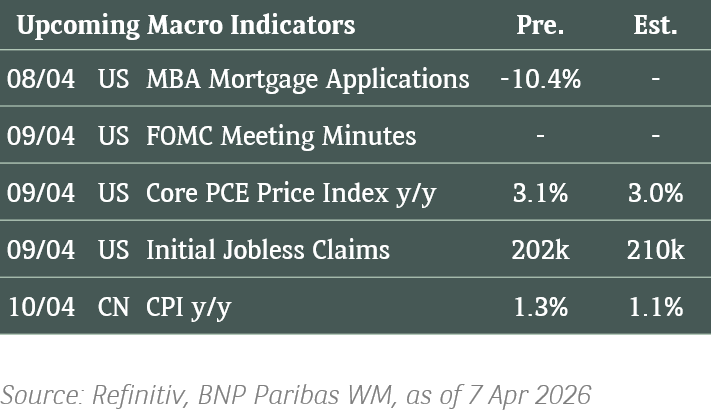This screenshot has width=711, height=417.
Task: Click the 3.1% previous Core PCE value
Action: point(540,193)
